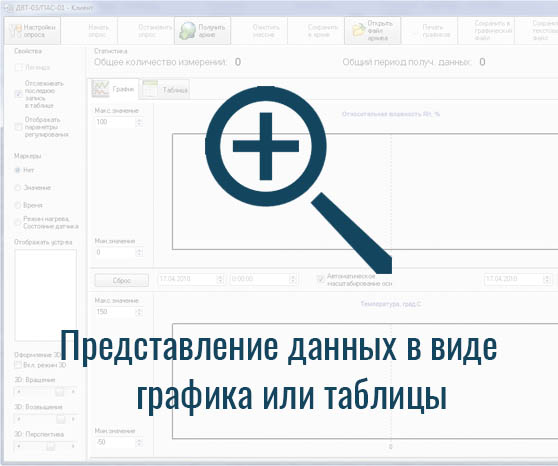The image size is (558, 466).
Task: Toggle Отслеживать последнюю запись в таблице checkbox
Action: point(19,94)
